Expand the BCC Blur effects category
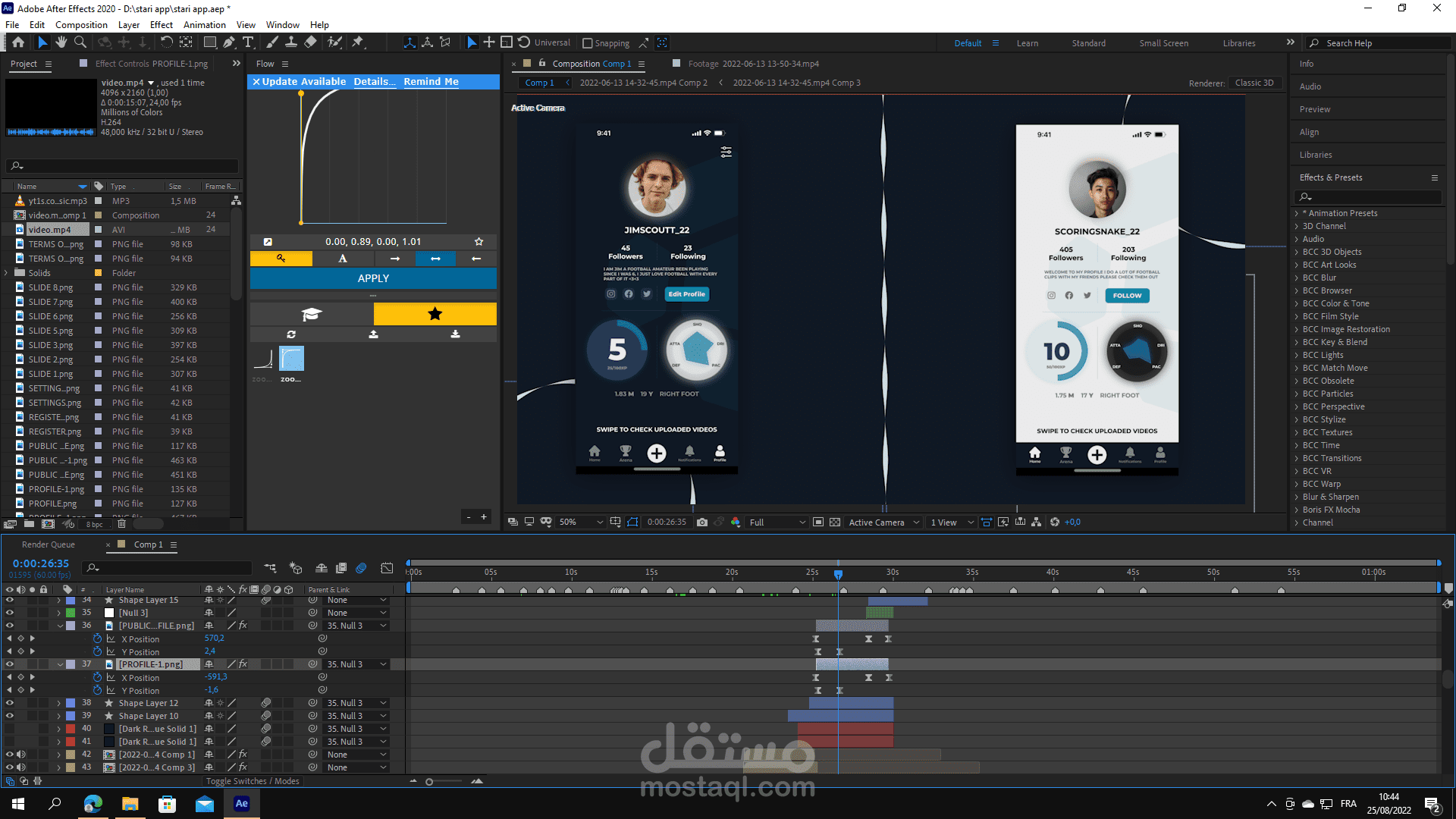This screenshot has width=1456, height=819. tap(1297, 278)
